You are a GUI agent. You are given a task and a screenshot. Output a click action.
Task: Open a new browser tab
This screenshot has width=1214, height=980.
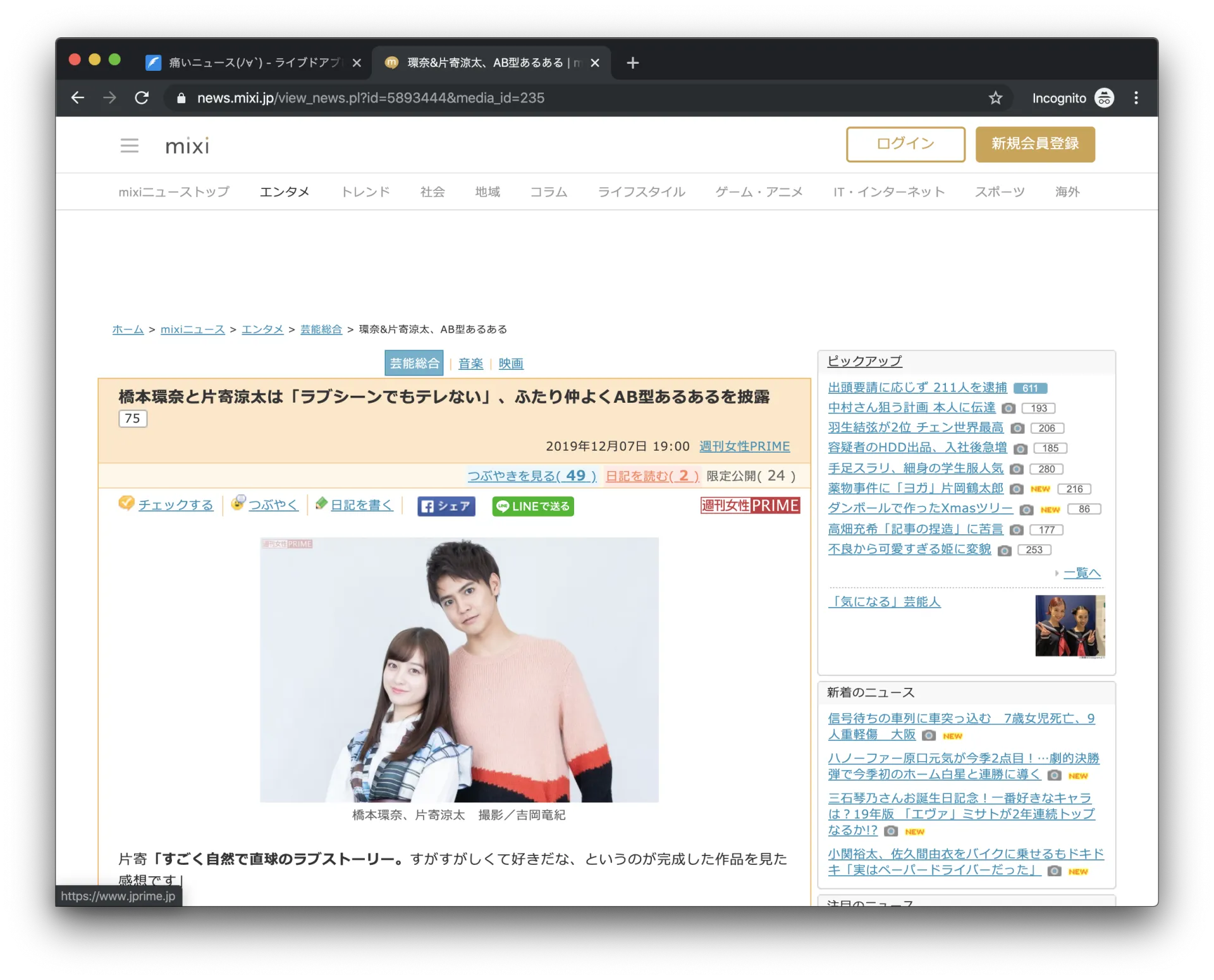632,63
